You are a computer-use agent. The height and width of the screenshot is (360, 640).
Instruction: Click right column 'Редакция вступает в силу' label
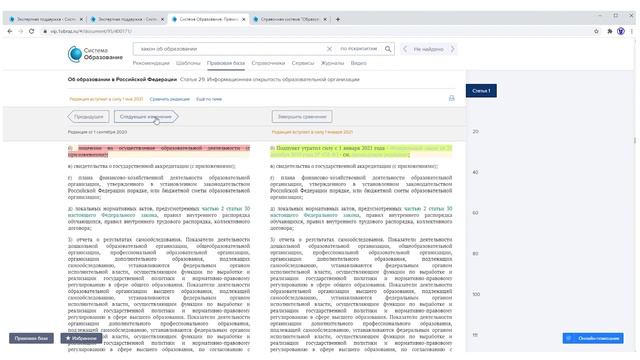pos(312,132)
